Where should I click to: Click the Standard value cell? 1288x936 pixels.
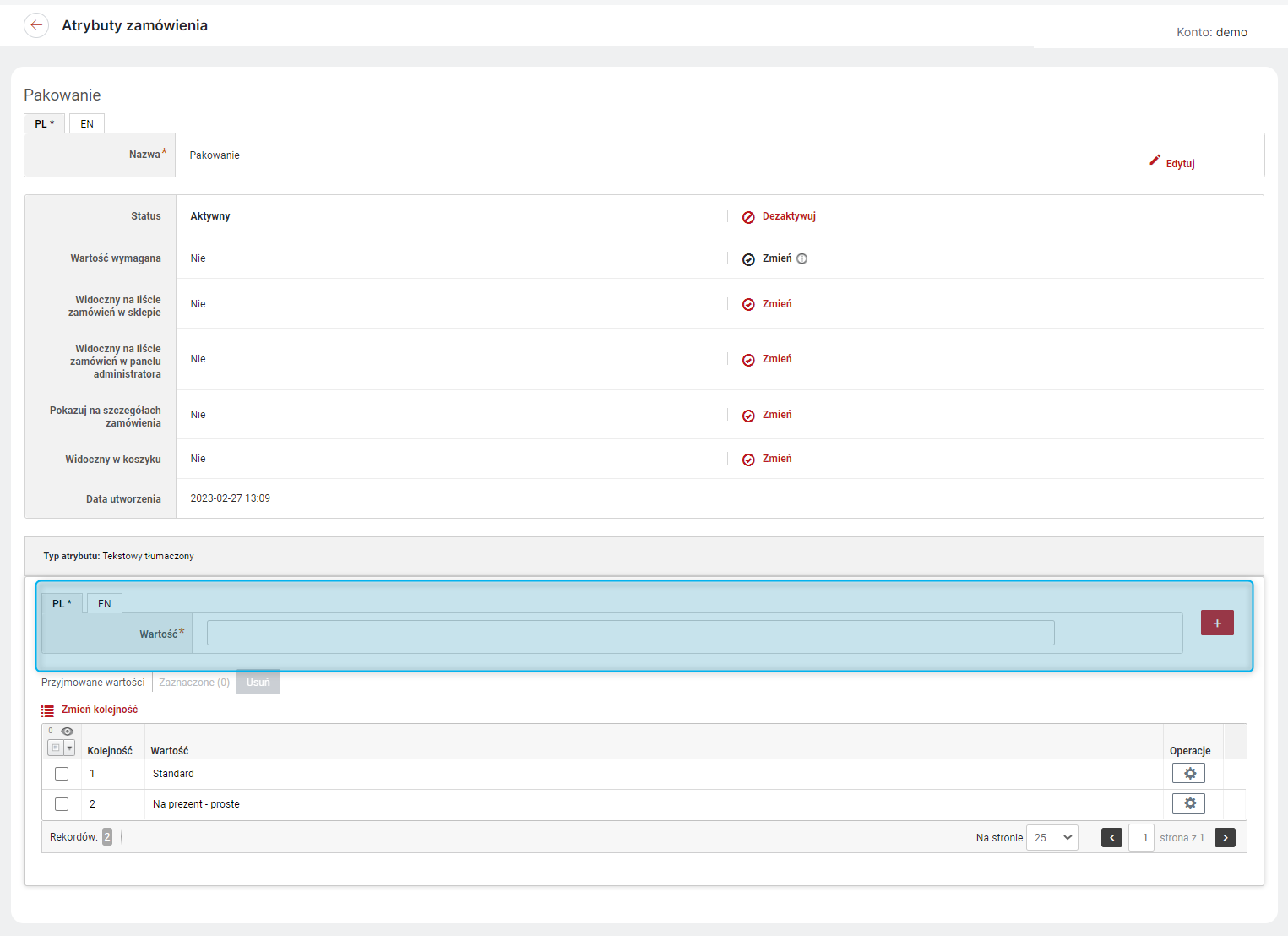[x=173, y=774]
